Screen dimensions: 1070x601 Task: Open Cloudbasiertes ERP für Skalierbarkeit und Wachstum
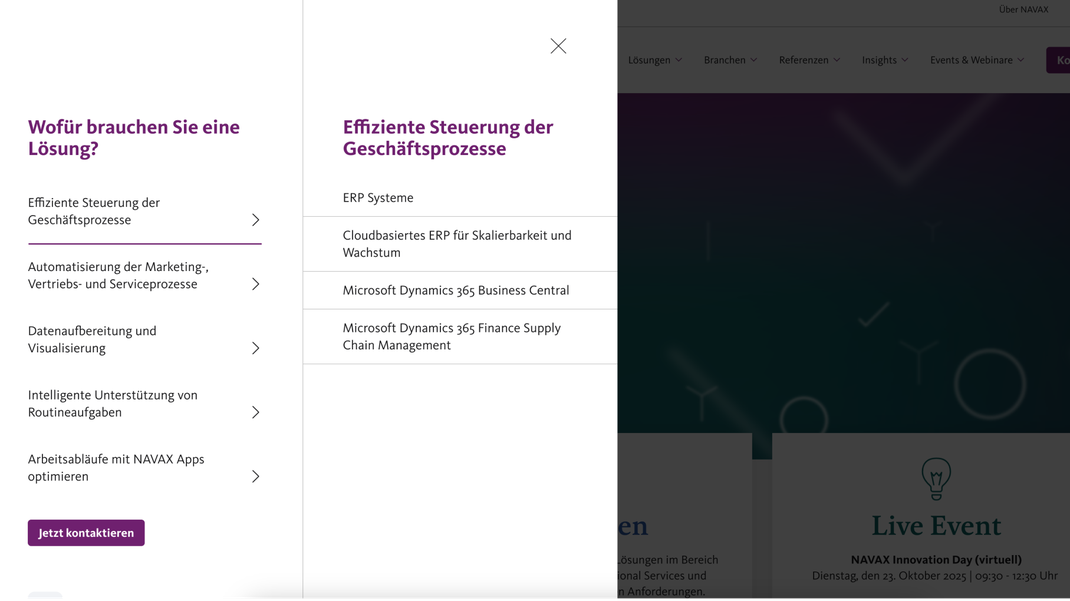coord(457,244)
